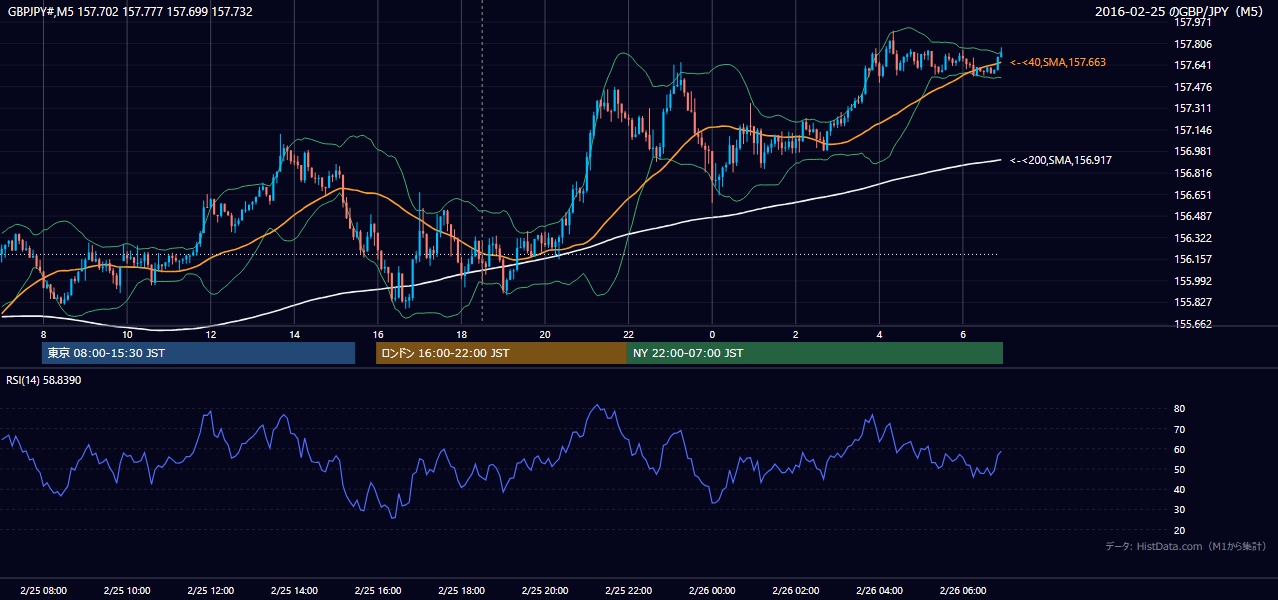The image size is (1278, 600).
Task: Click the 2/25 18:00 time axis label
Action: click(x=461, y=590)
